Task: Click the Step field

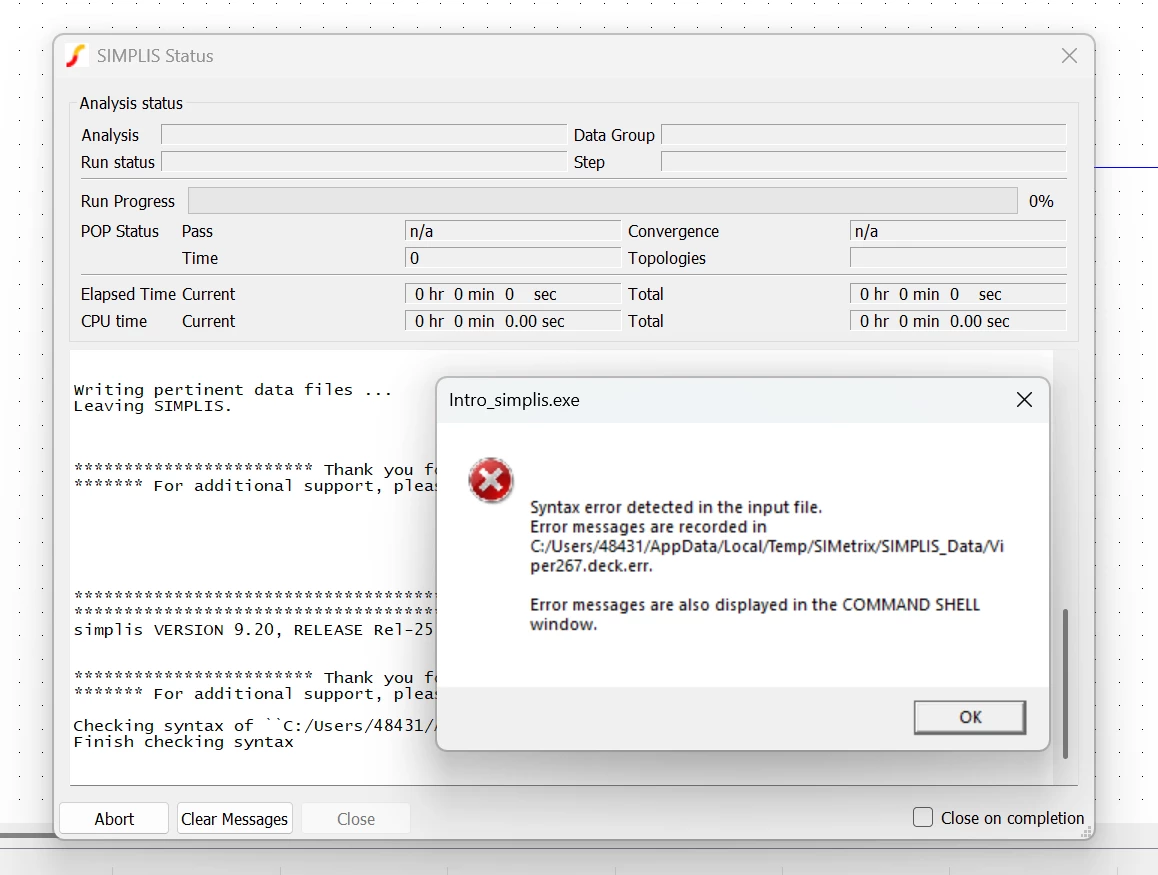Action: [x=863, y=162]
